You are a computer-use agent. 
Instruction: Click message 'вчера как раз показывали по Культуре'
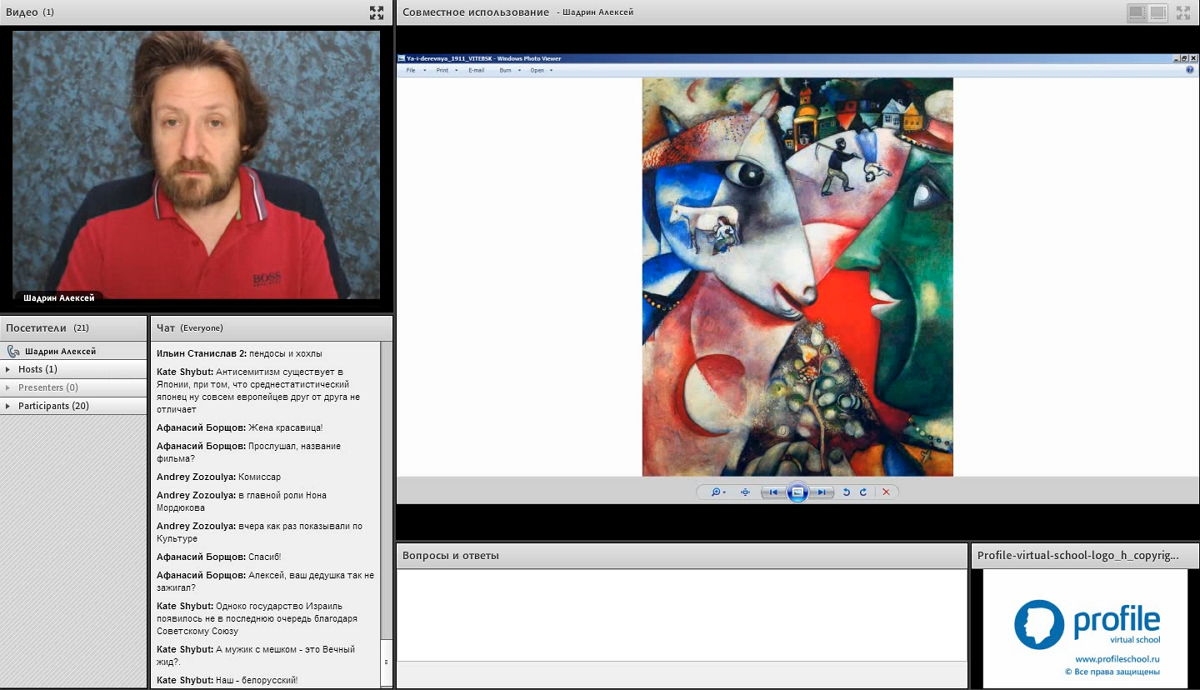click(260, 532)
